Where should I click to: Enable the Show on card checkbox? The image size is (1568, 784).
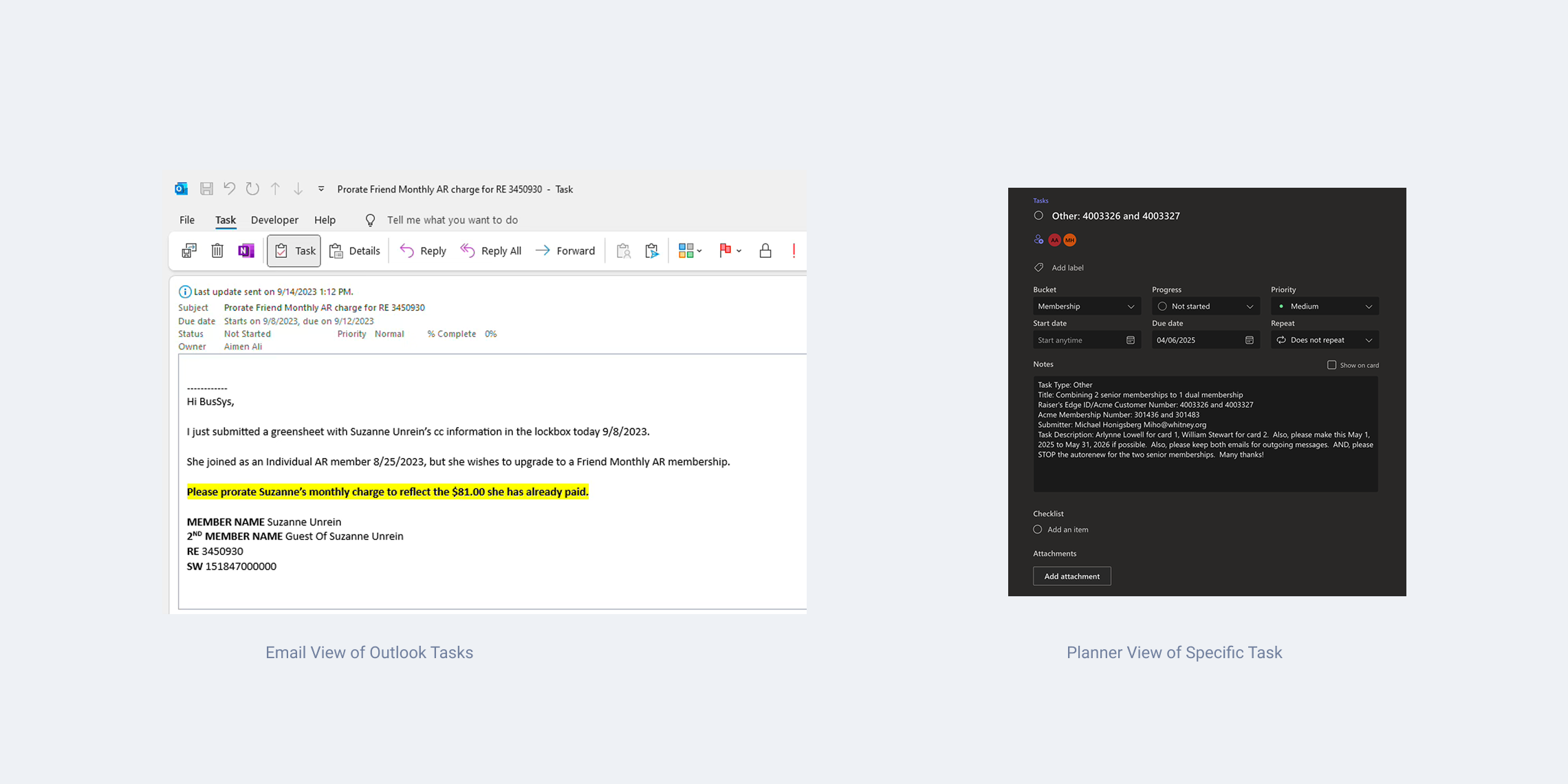coord(1331,364)
